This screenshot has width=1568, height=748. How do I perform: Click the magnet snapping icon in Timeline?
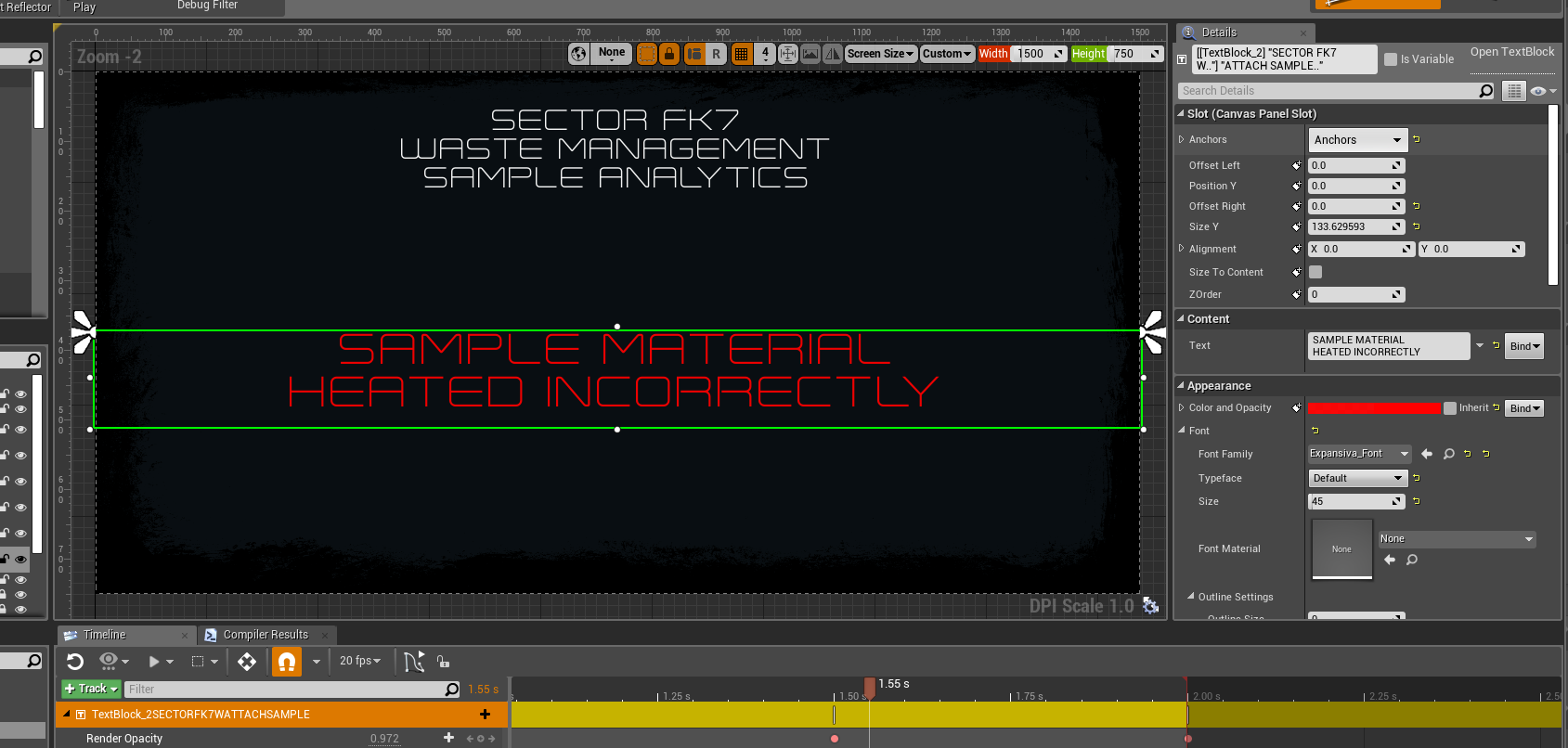pyautogui.click(x=287, y=662)
